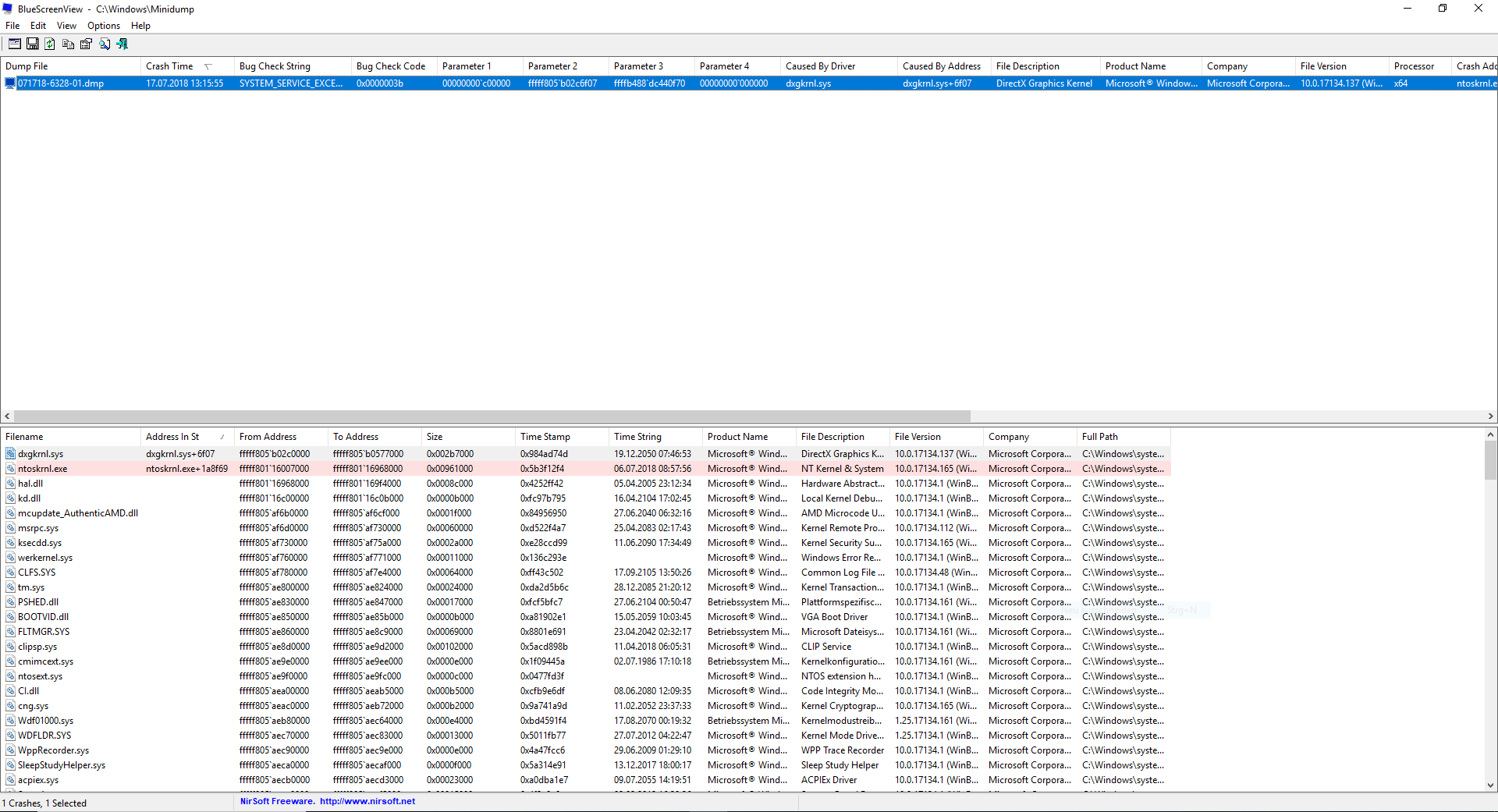Click the file icon beside FLTMGR.SYS

pos(11,632)
